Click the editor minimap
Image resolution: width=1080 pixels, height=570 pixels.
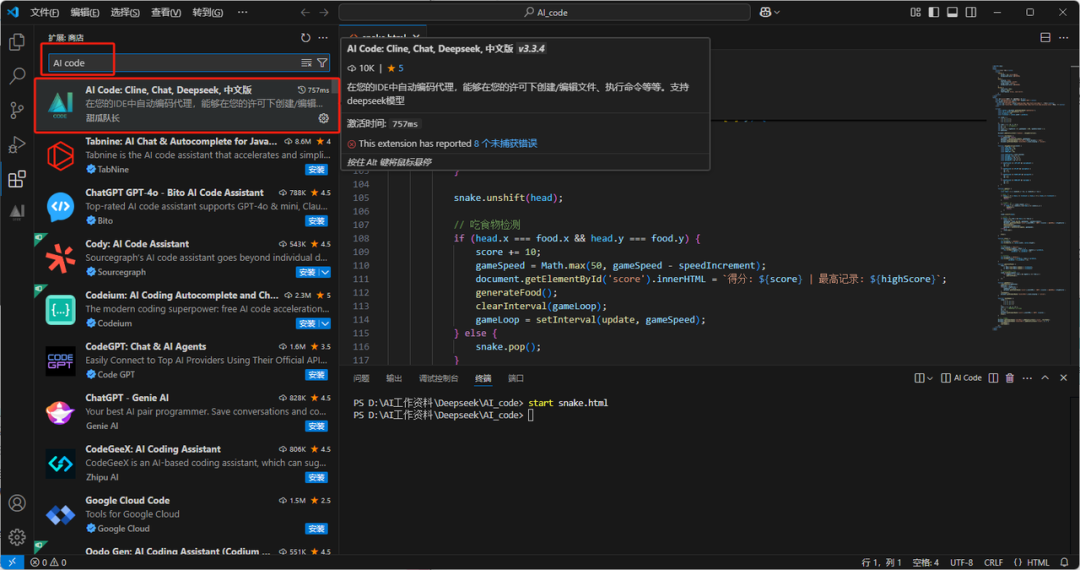[1030, 198]
